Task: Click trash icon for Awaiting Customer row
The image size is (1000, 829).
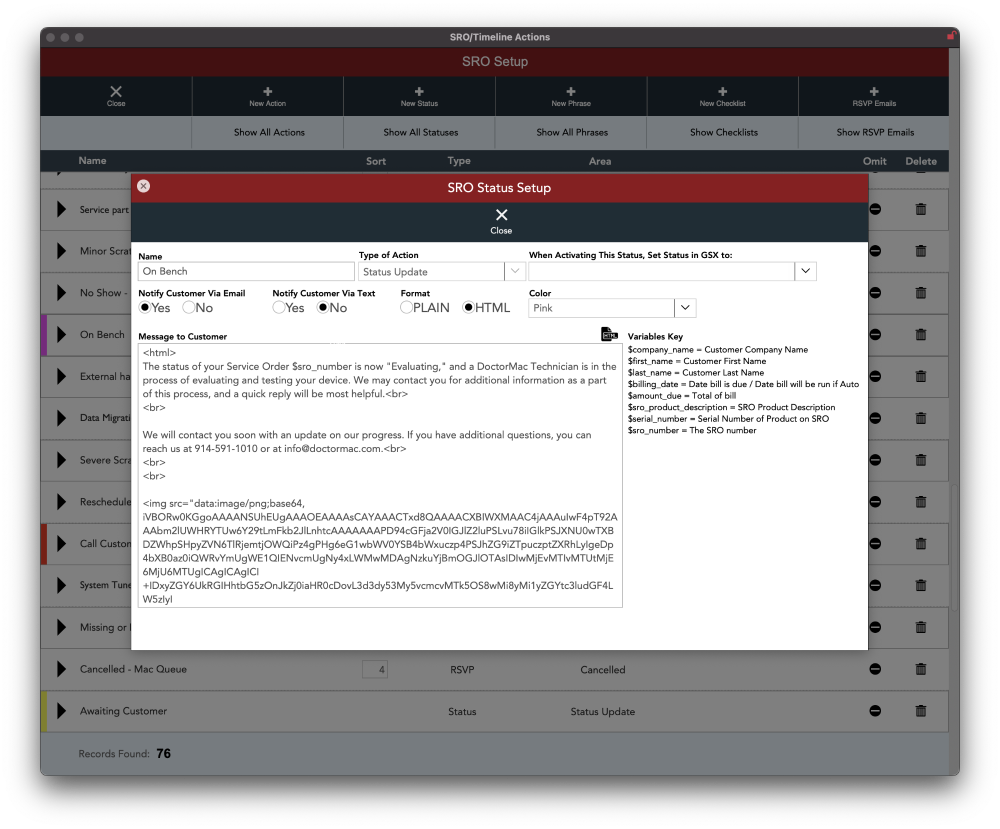Action: 921,711
